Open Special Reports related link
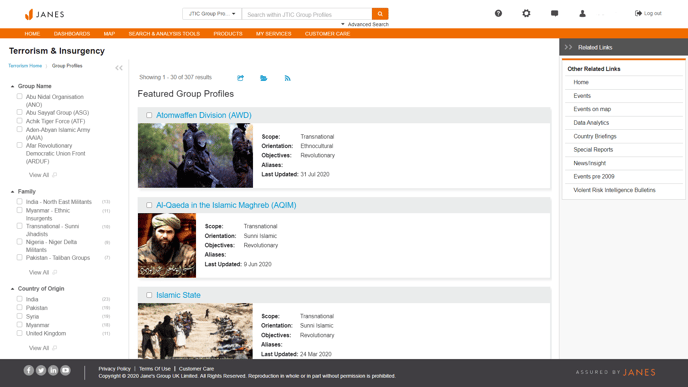Viewport: 688px width, 387px height. [593, 150]
